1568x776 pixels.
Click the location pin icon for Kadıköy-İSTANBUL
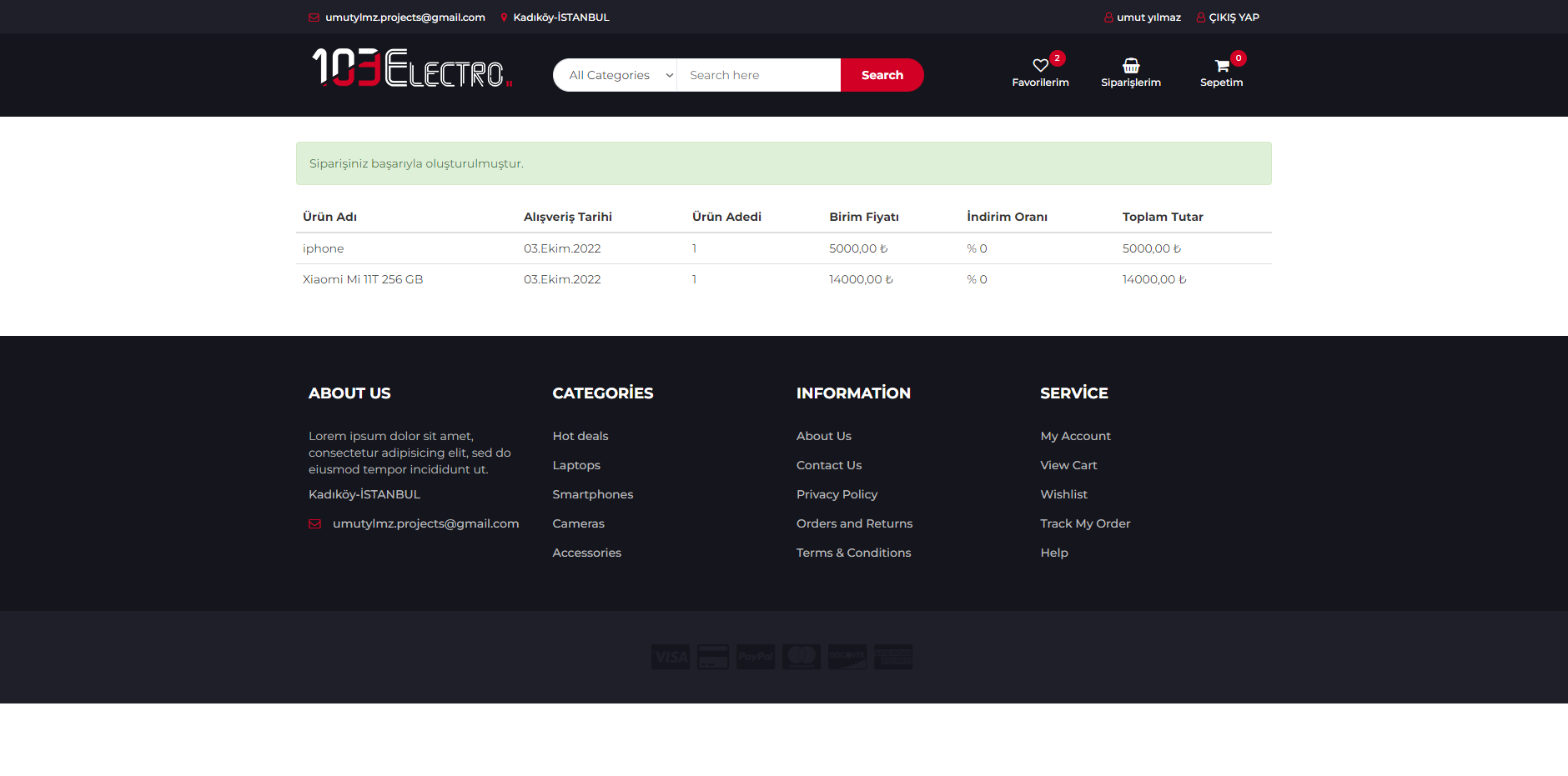[x=504, y=18]
